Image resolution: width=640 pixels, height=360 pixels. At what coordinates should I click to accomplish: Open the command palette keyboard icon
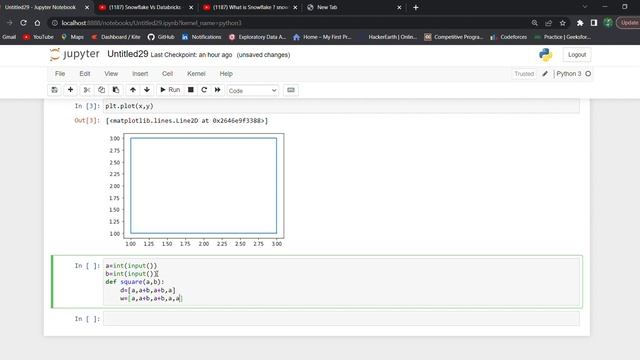click(x=291, y=90)
